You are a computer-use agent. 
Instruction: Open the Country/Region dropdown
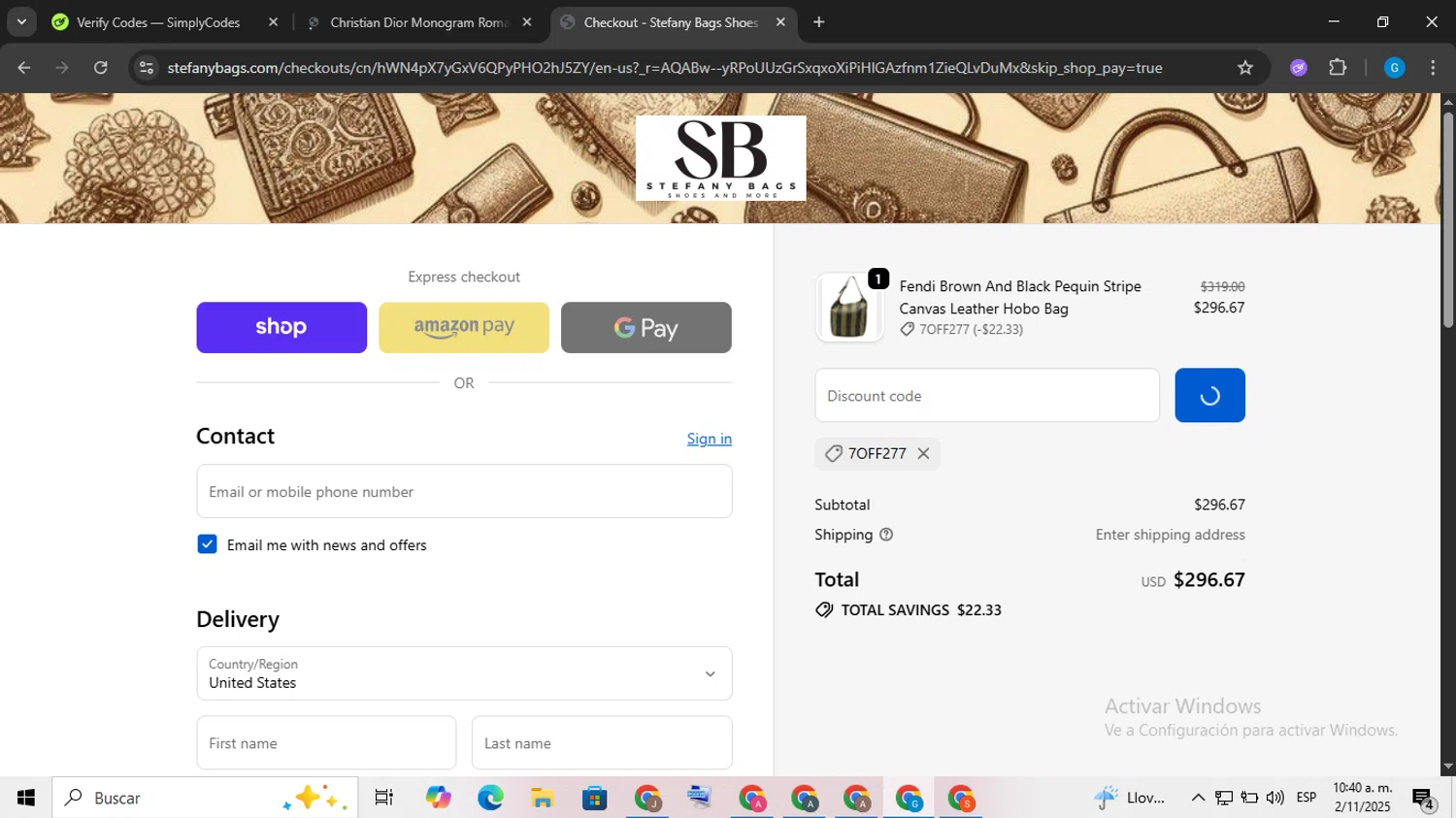(464, 673)
